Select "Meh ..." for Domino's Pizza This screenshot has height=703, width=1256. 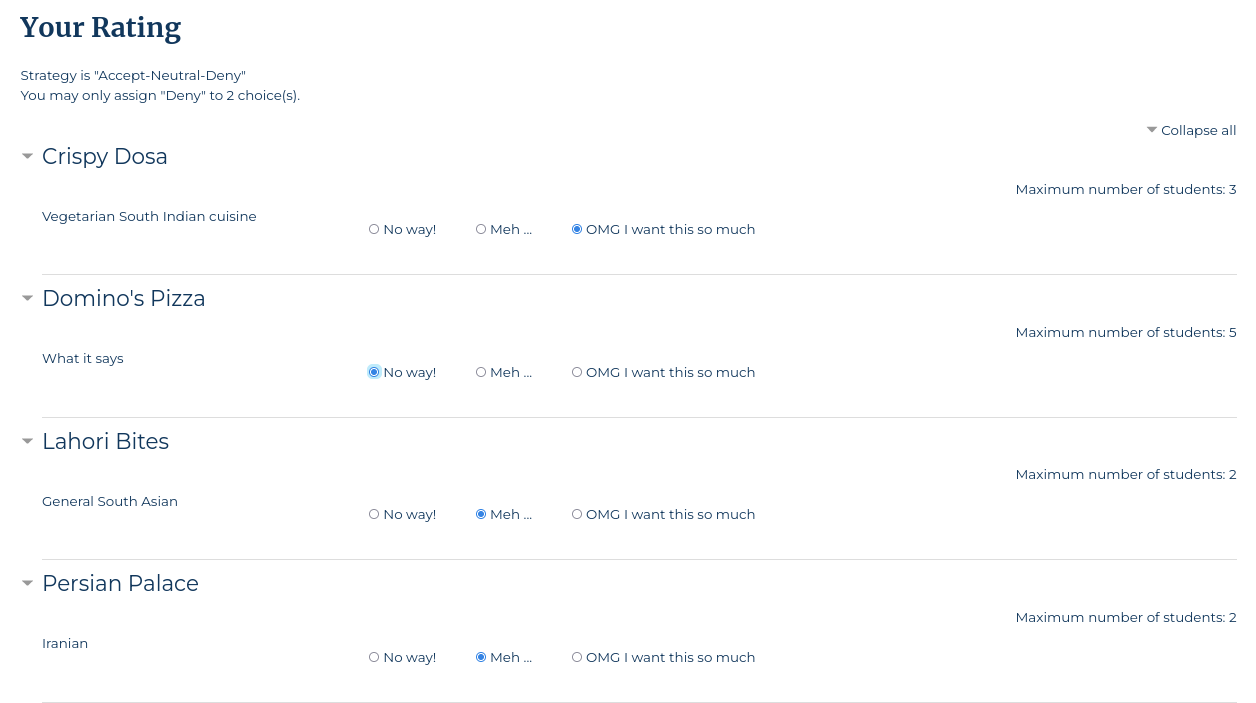click(x=481, y=372)
